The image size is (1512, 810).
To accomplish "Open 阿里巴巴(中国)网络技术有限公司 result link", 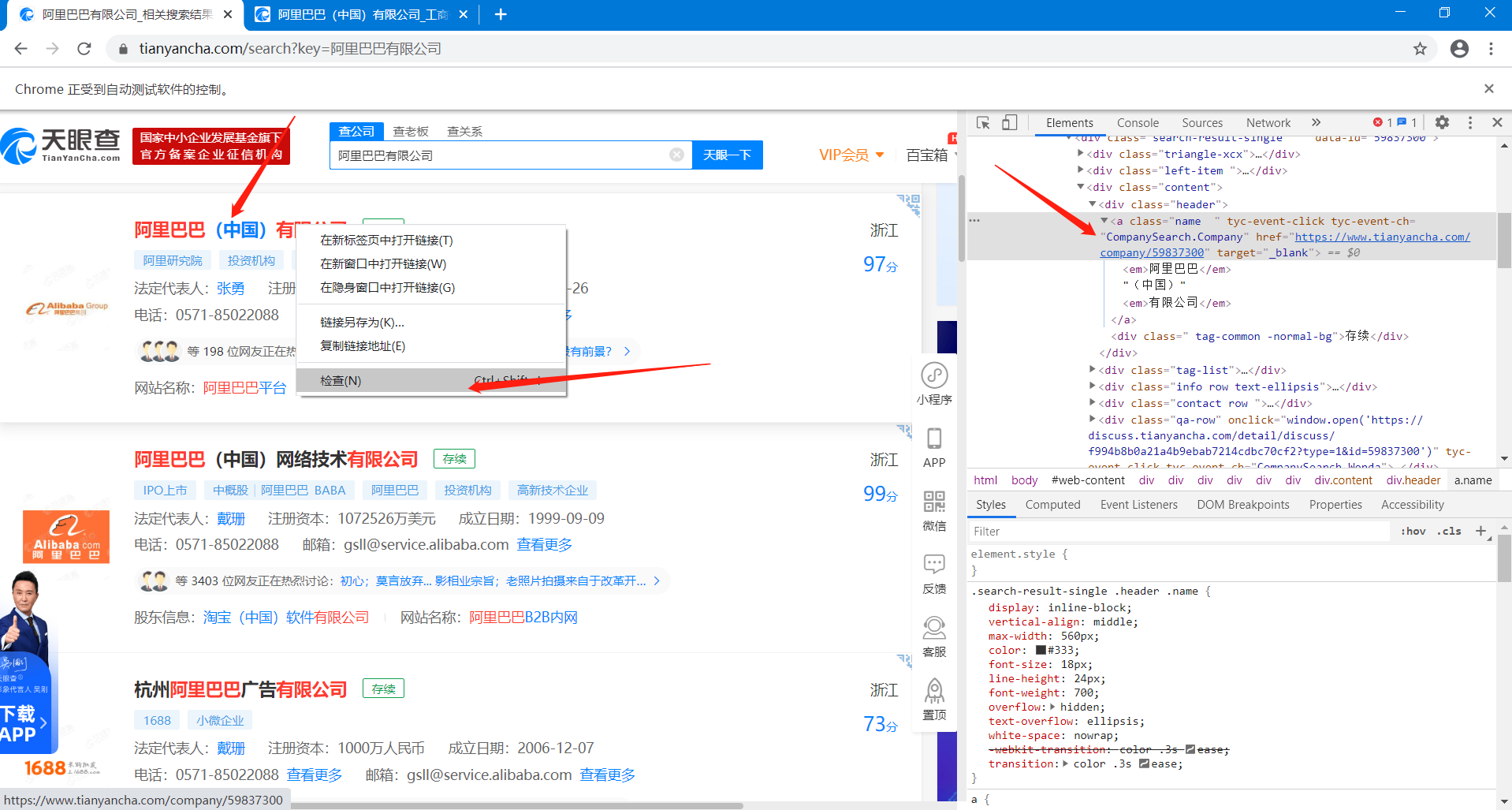I will point(276,459).
